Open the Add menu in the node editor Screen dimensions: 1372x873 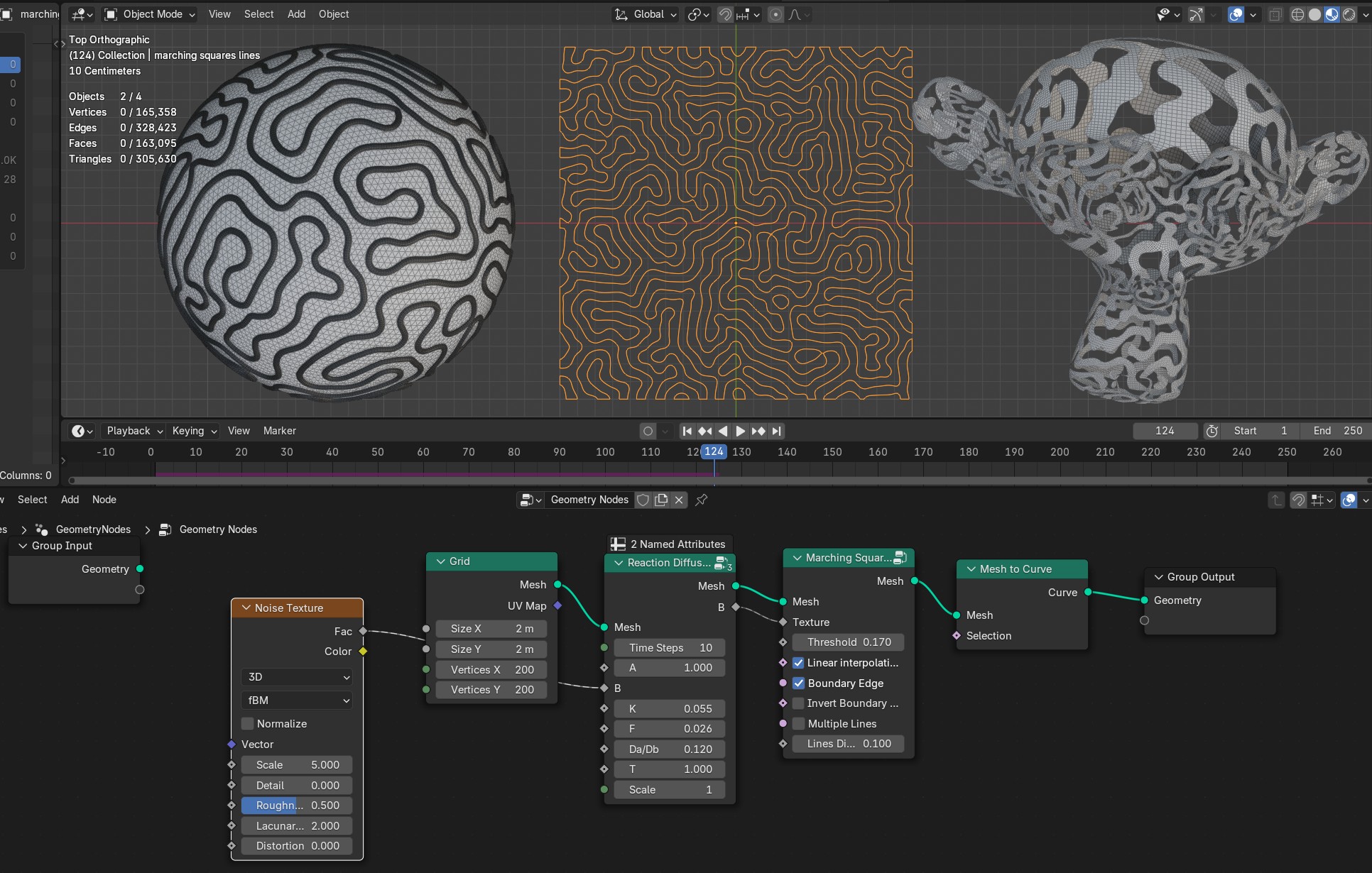tap(70, 500)
